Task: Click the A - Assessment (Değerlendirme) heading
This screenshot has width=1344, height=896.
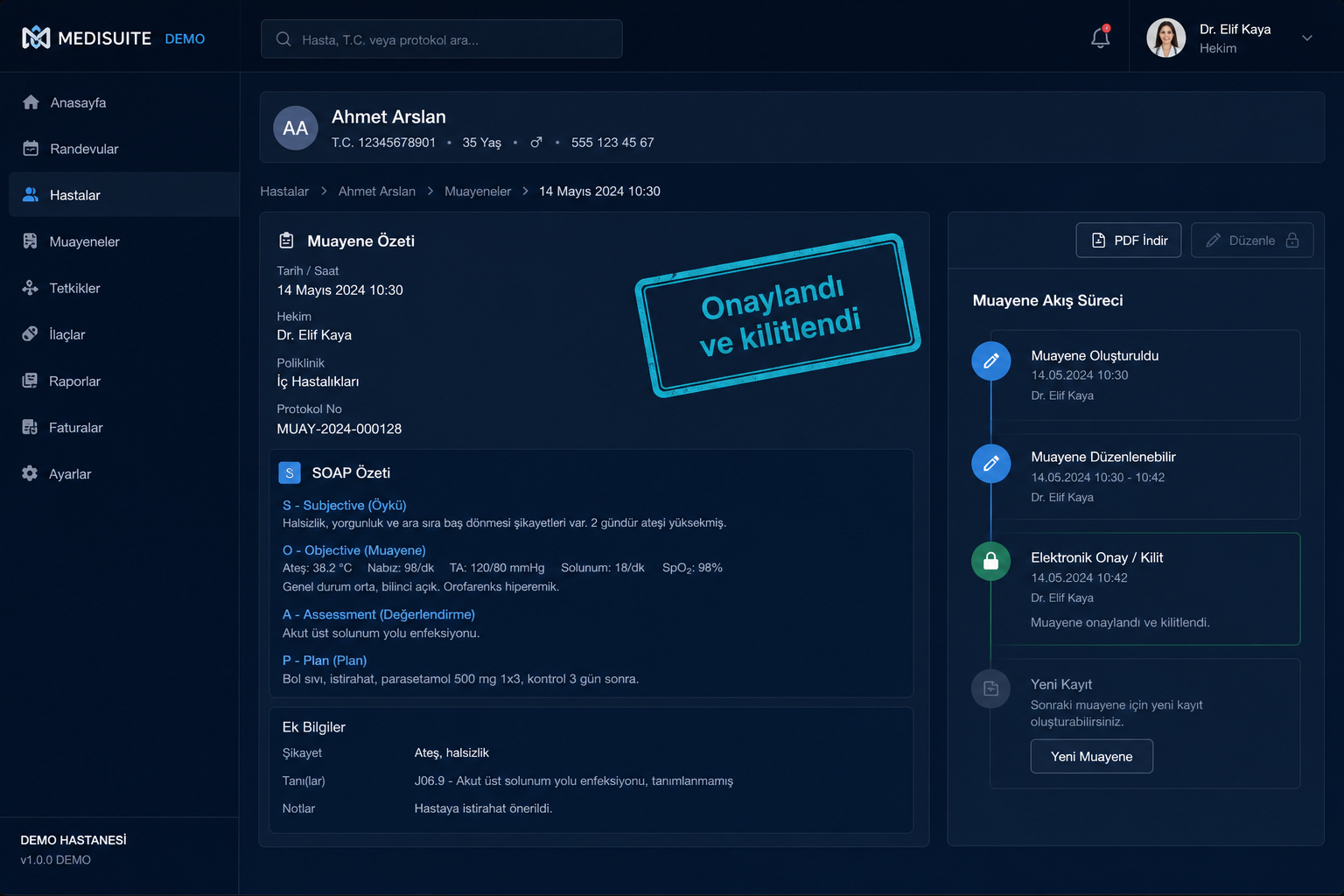Action: click(x=379, y=614)
